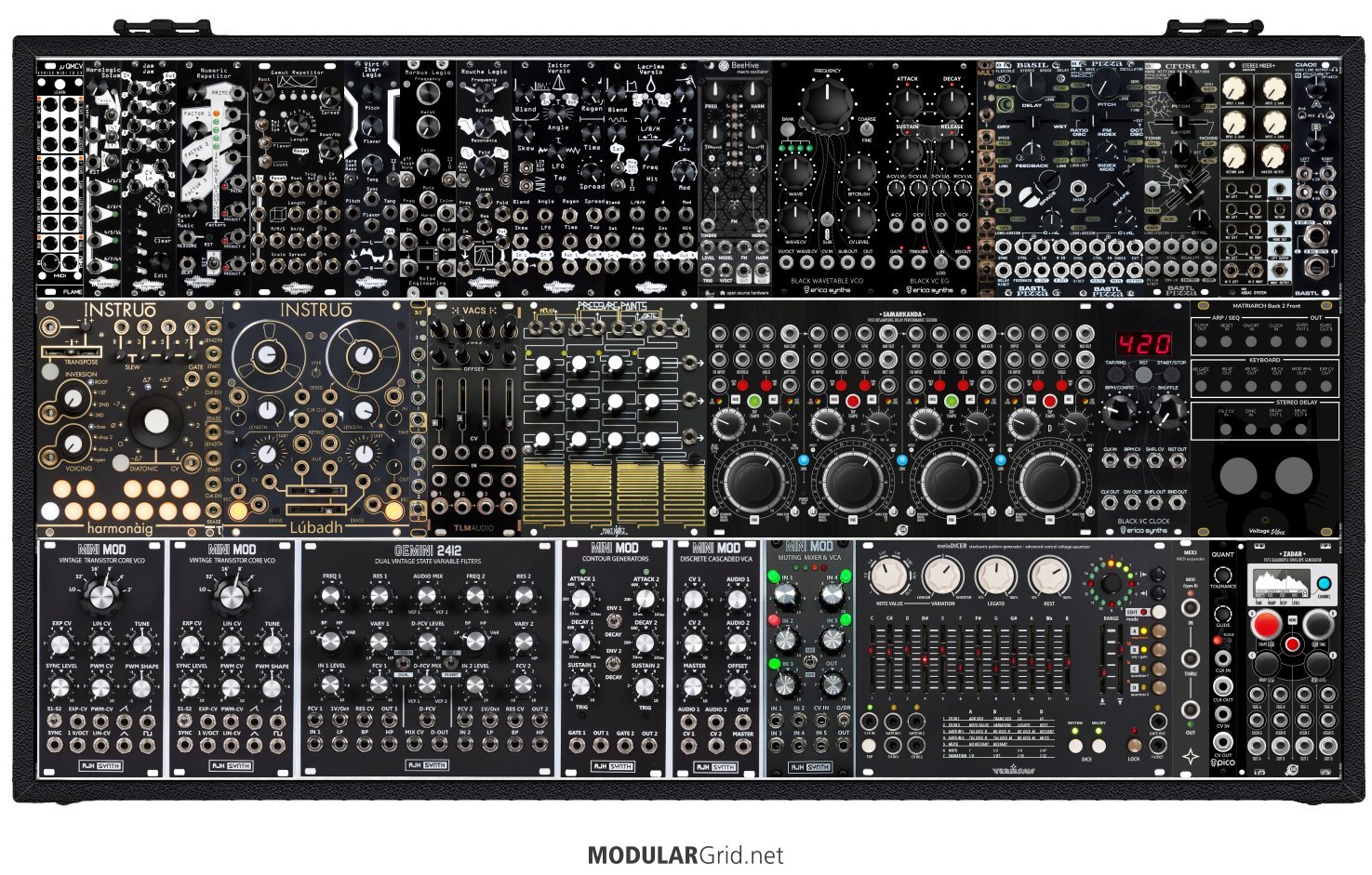
Task: Turn the large central knob on harmonàig
Action: 155,421
